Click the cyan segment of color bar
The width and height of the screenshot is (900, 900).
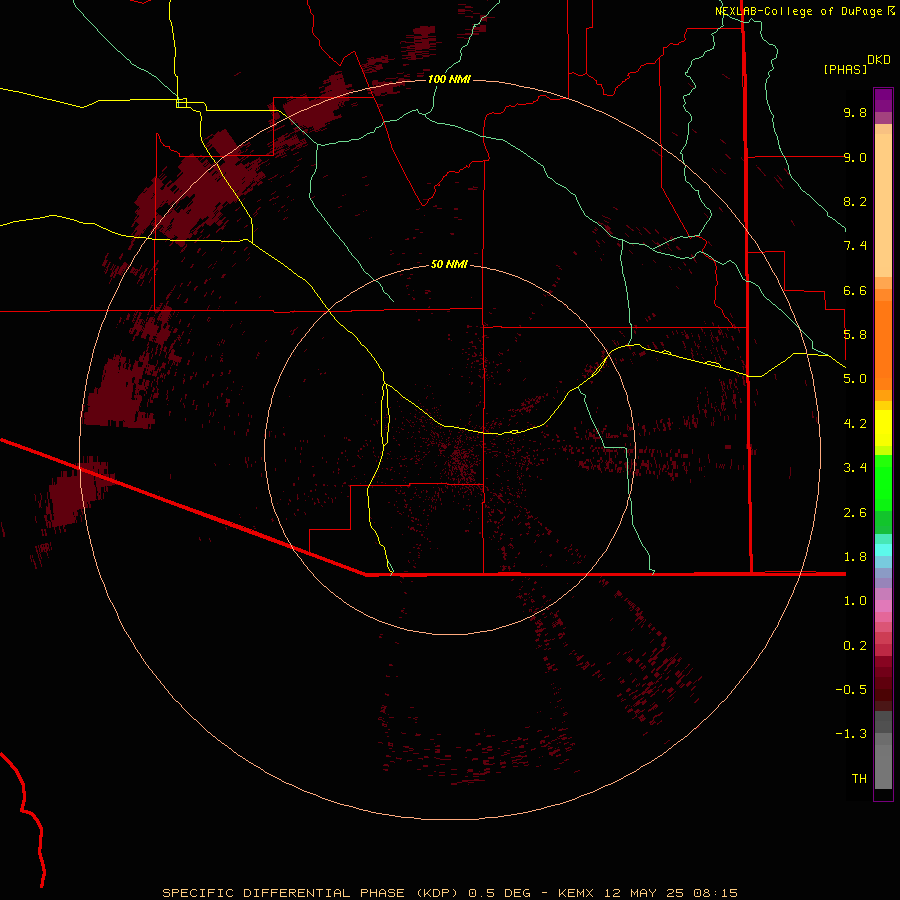tap(883, 550)
